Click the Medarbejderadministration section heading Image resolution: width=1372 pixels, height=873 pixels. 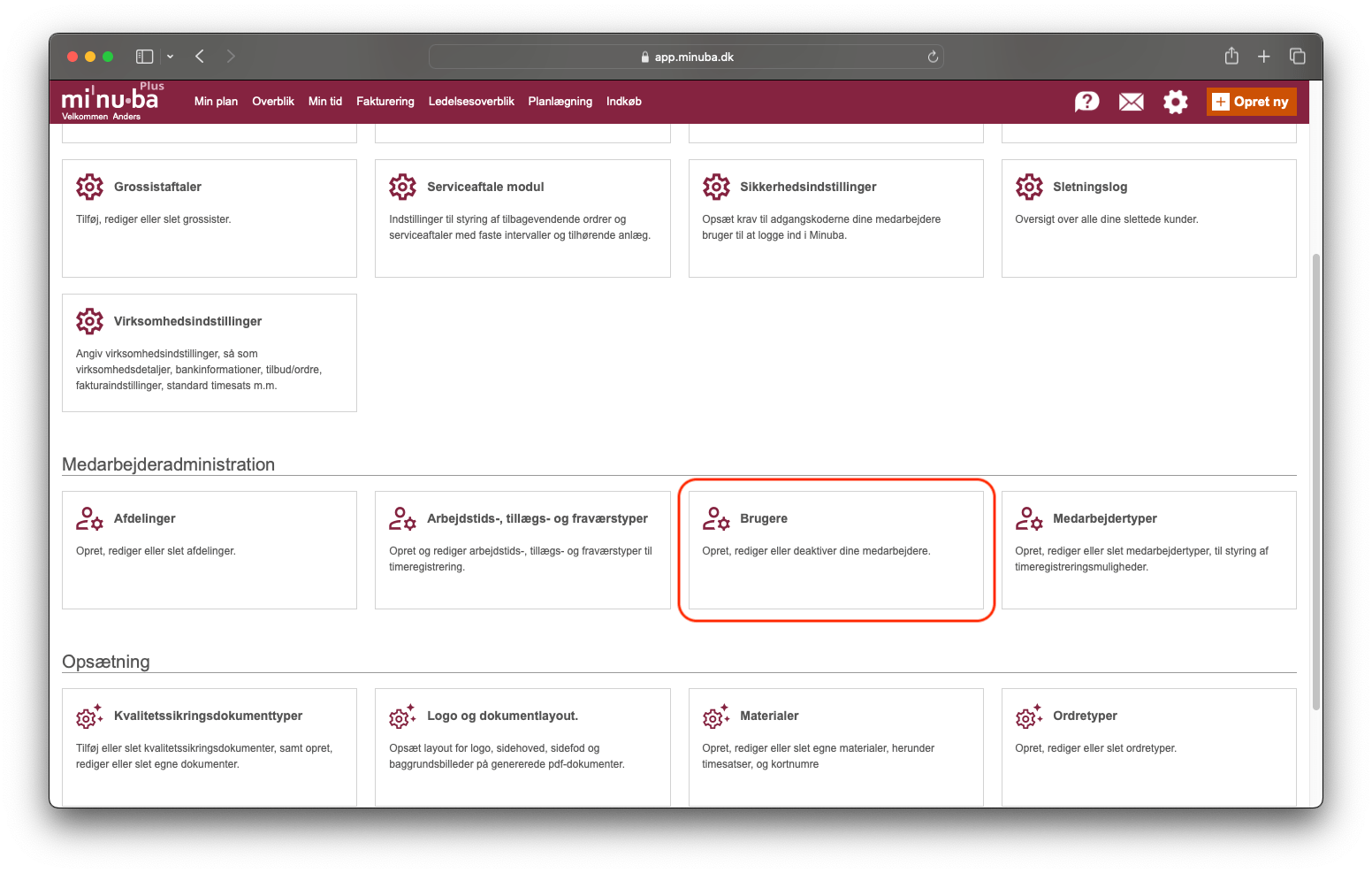click(x=168, y=464)
